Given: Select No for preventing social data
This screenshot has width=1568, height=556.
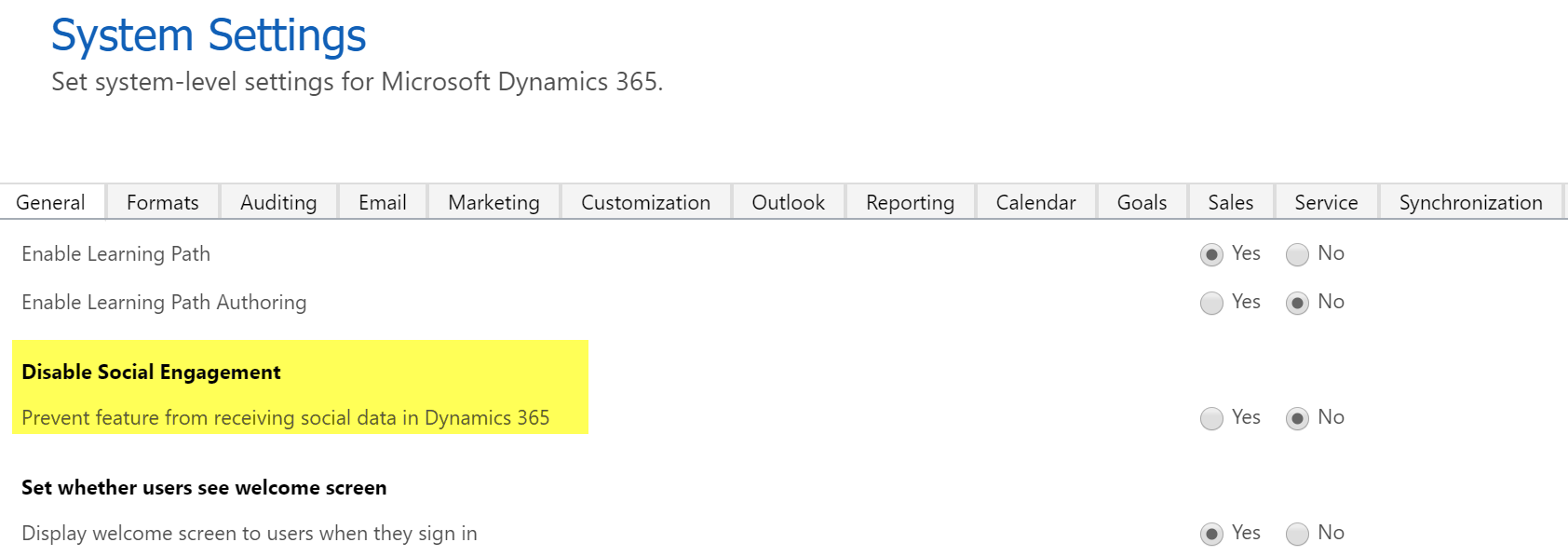Looking at the screenshot, I should [x=1297, y=418].
